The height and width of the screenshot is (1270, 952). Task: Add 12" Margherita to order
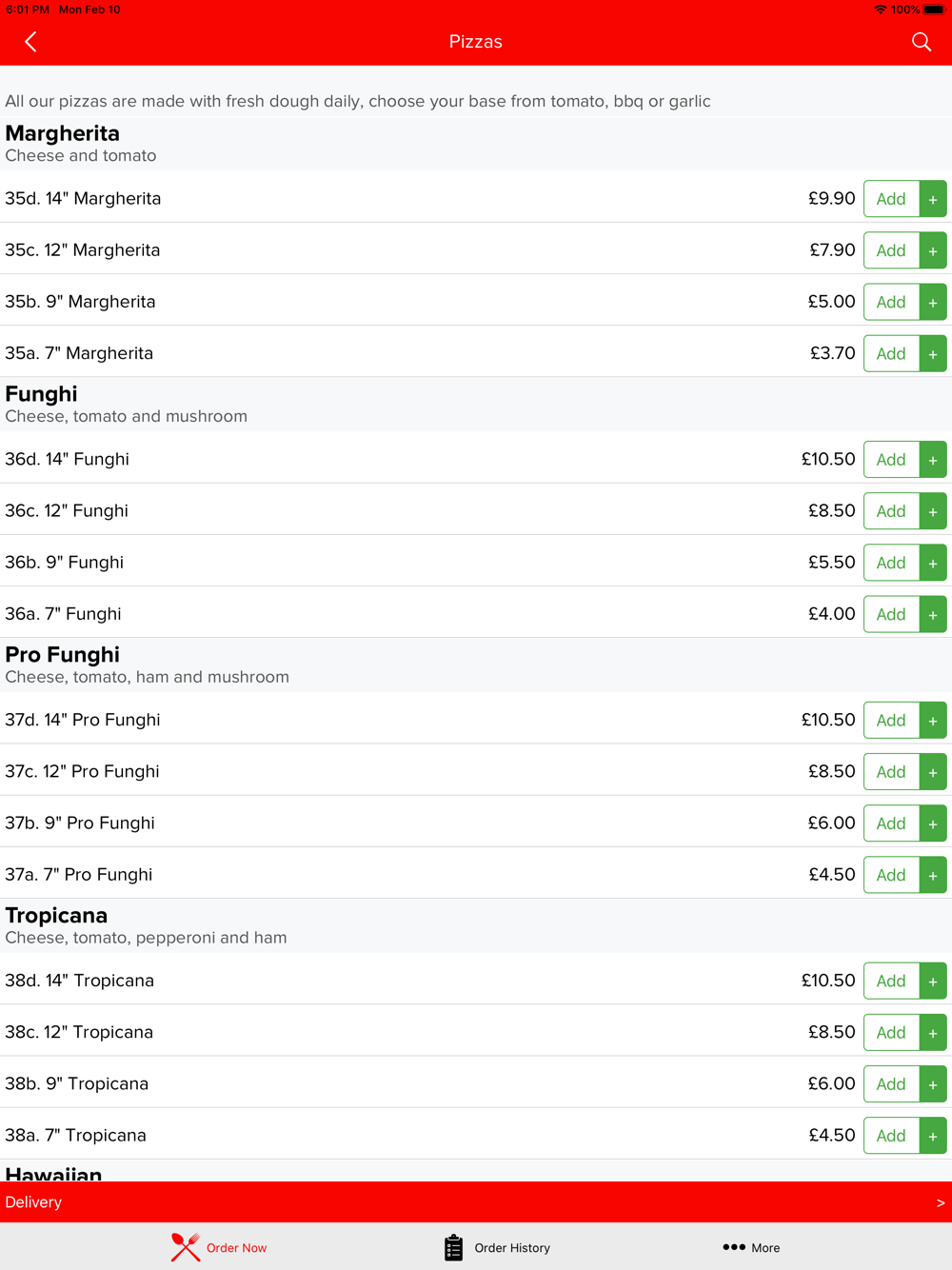coord(891,250)
